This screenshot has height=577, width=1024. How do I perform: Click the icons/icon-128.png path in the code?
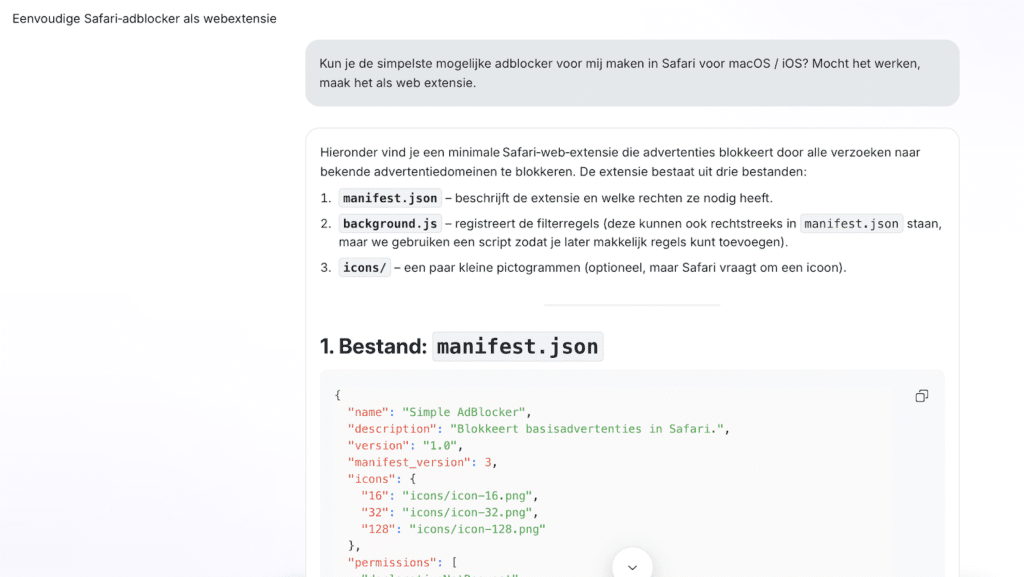475,528
